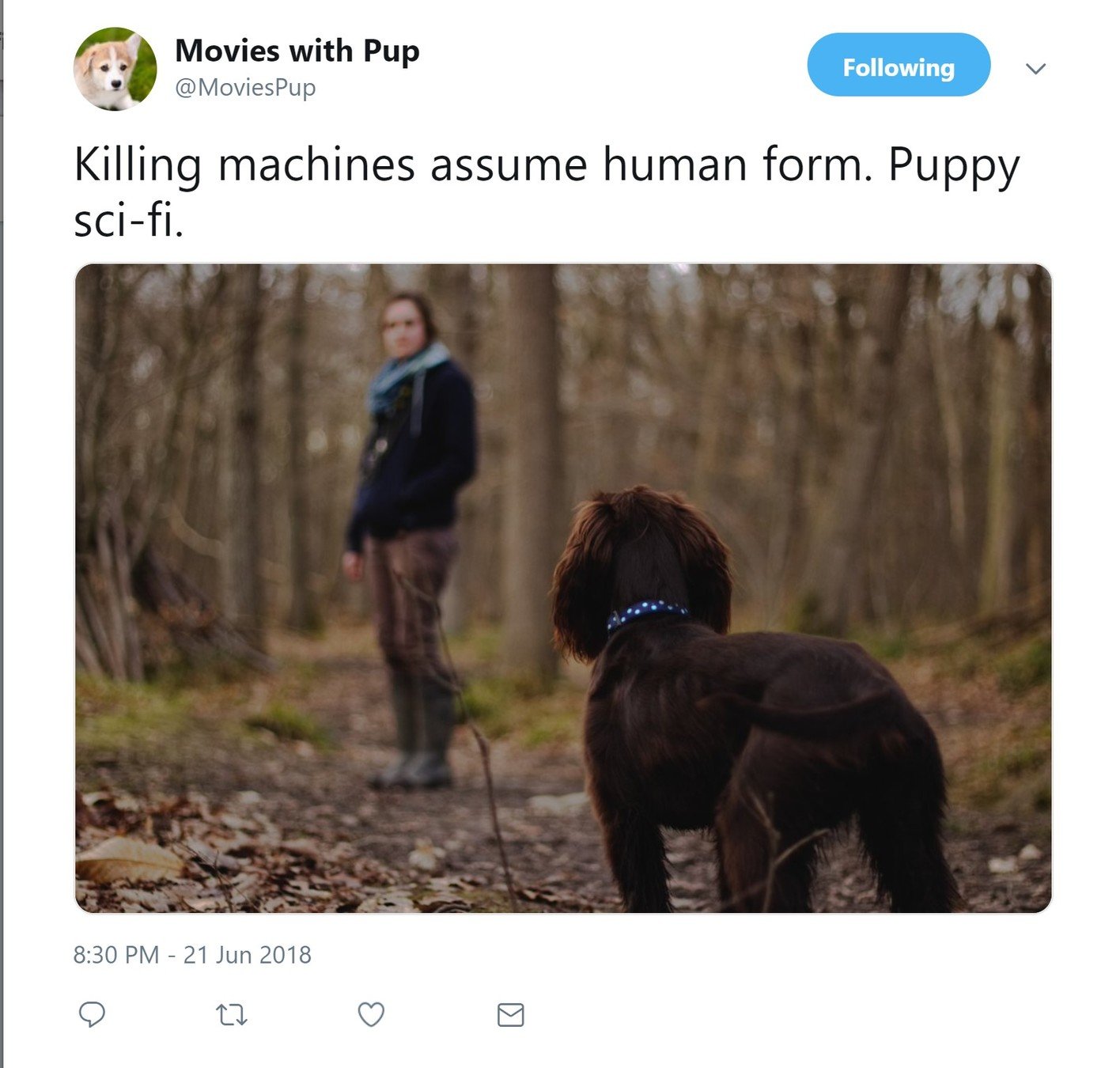Click the blurred person in the photo
The width and height of the screenshot is (1120, 1068).
click(x=411, y=538)
